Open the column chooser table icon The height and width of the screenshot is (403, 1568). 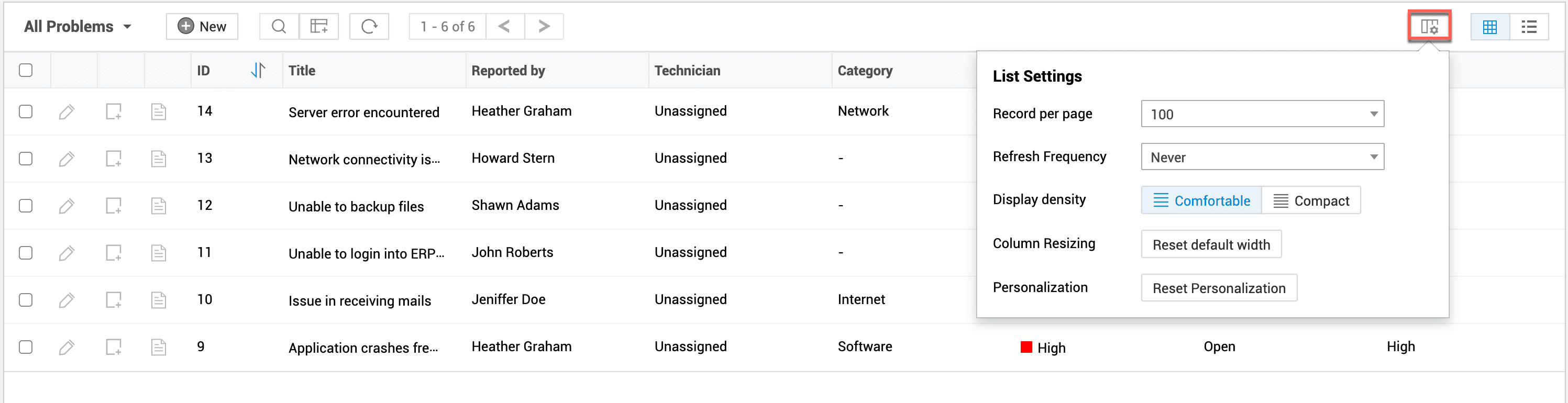click(x=319, y=26)
